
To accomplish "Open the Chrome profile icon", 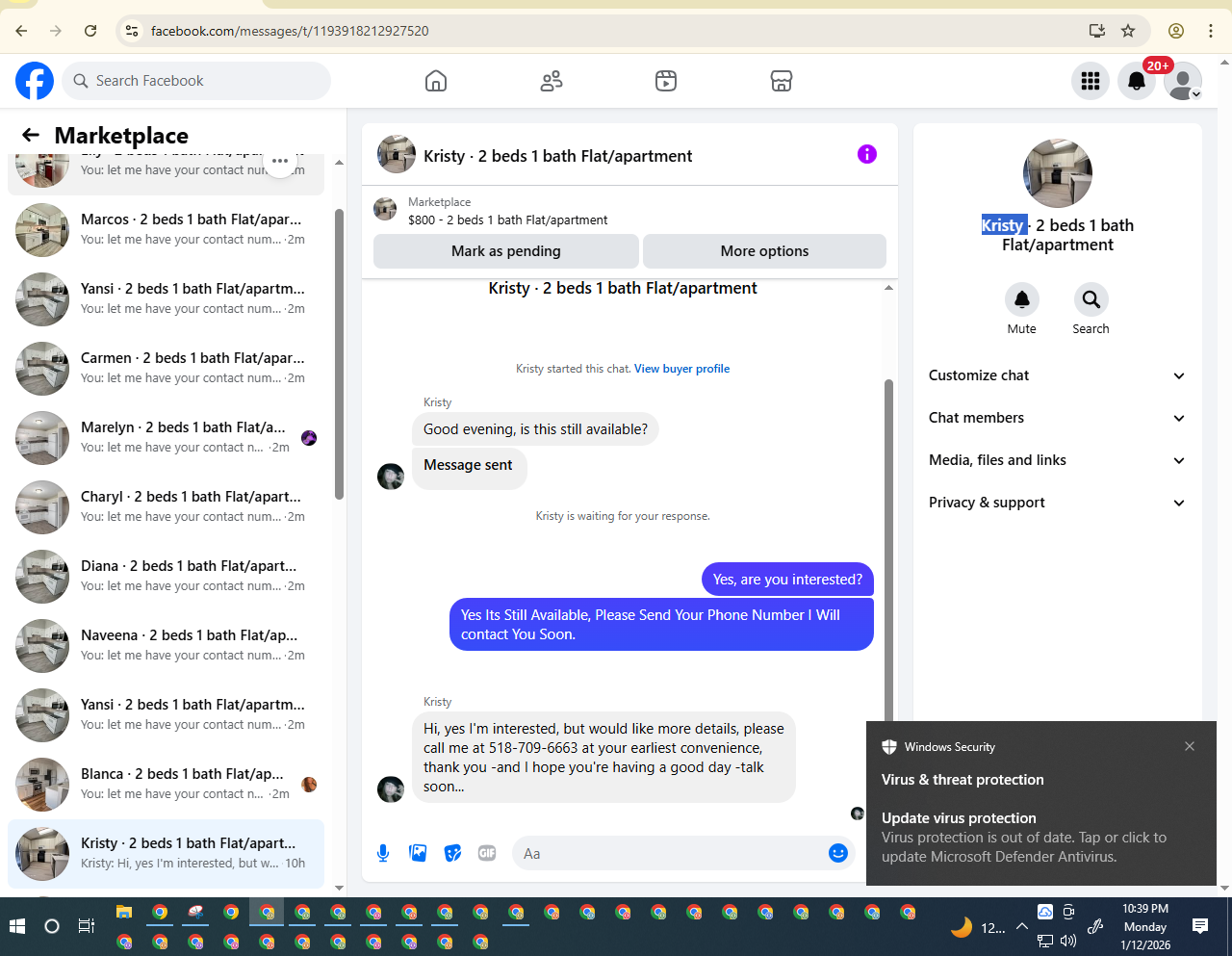I will 1176,31.
